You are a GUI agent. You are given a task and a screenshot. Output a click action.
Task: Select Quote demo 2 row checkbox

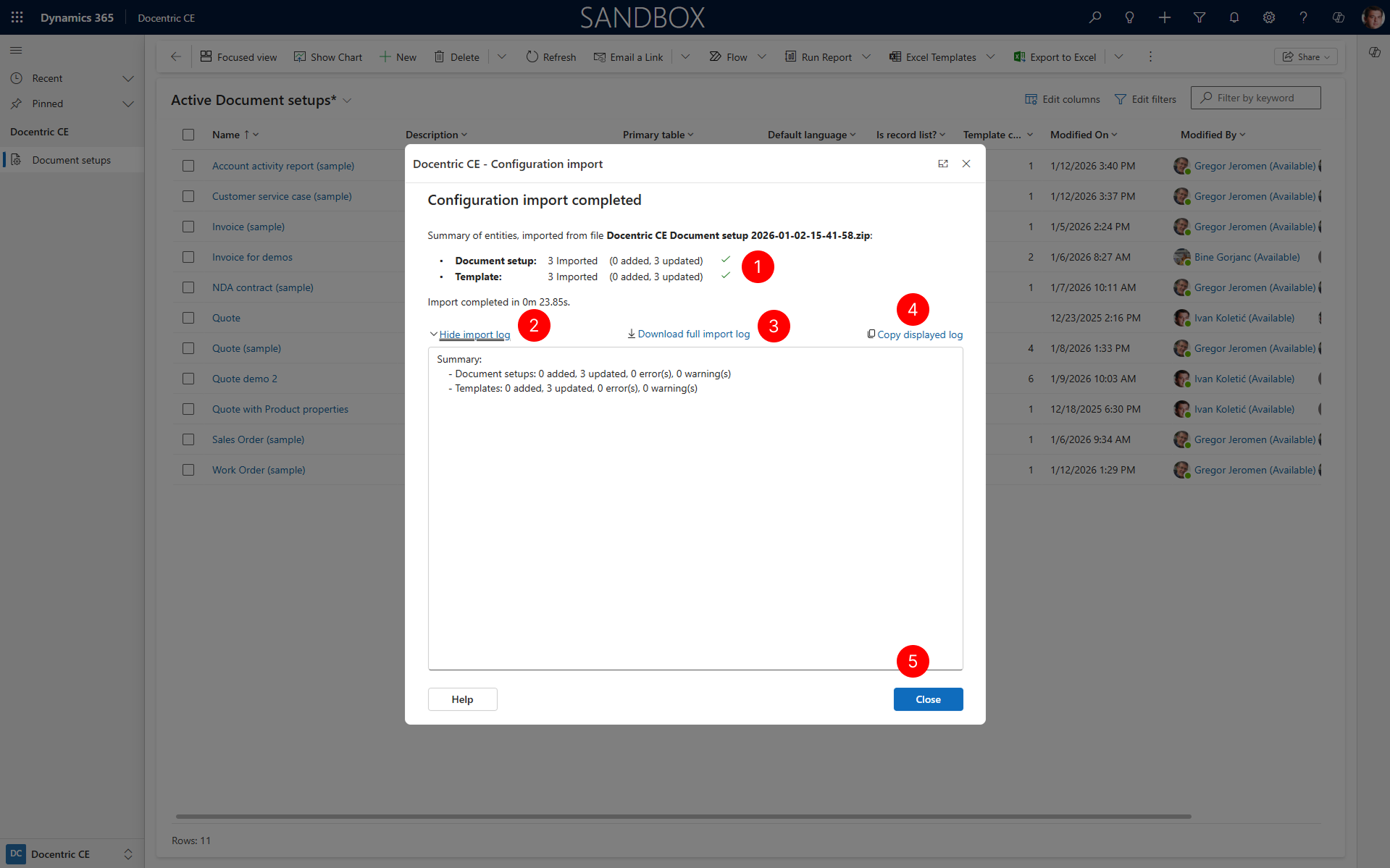tap(188, 379)
